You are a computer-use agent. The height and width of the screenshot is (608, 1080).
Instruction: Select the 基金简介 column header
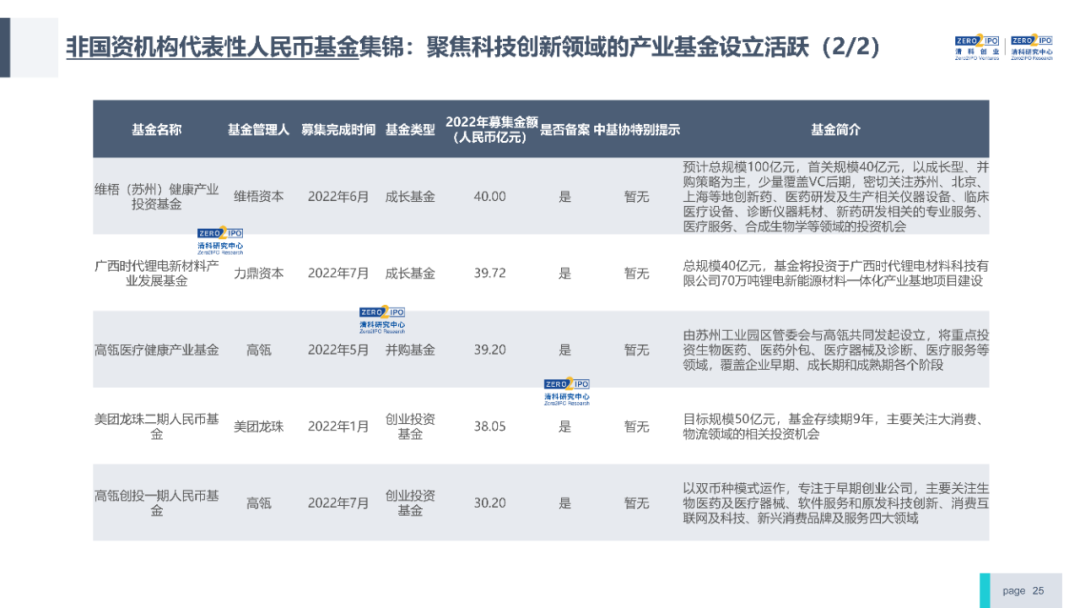(x=835, y=129)
